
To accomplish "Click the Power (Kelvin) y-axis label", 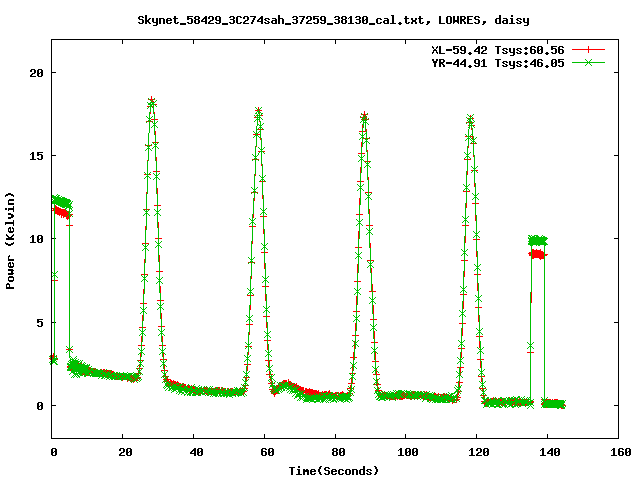I will click(x=10, y=241).
